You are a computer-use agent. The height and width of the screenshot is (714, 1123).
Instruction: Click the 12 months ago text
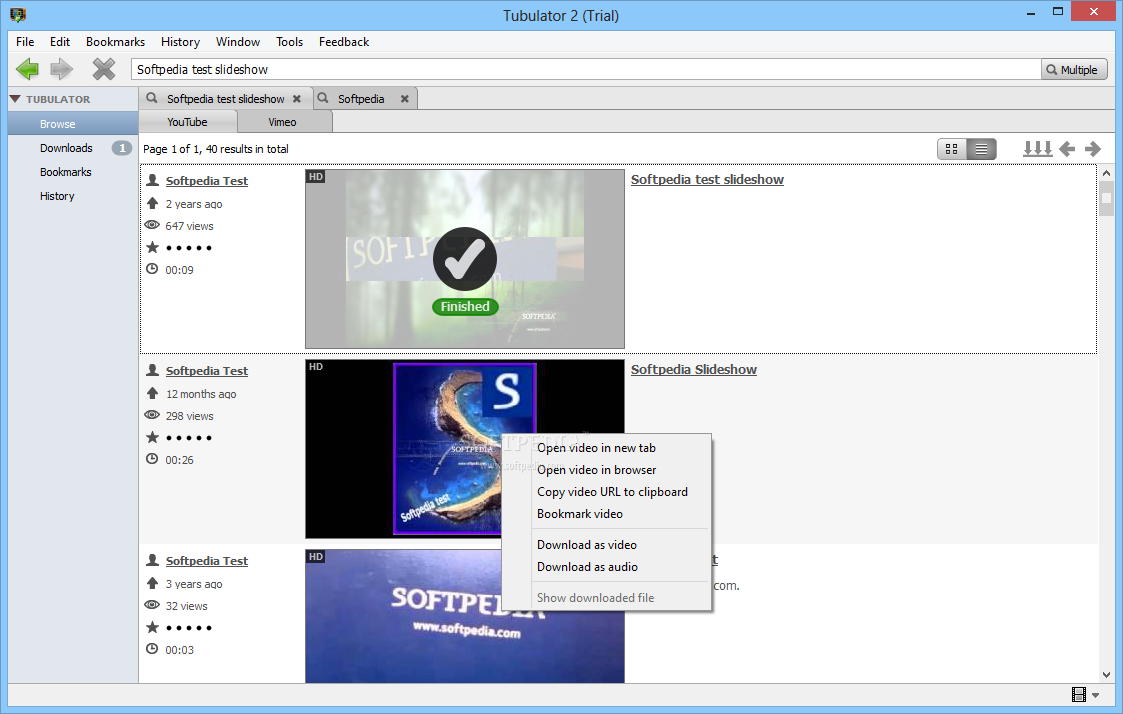(201, 394)
